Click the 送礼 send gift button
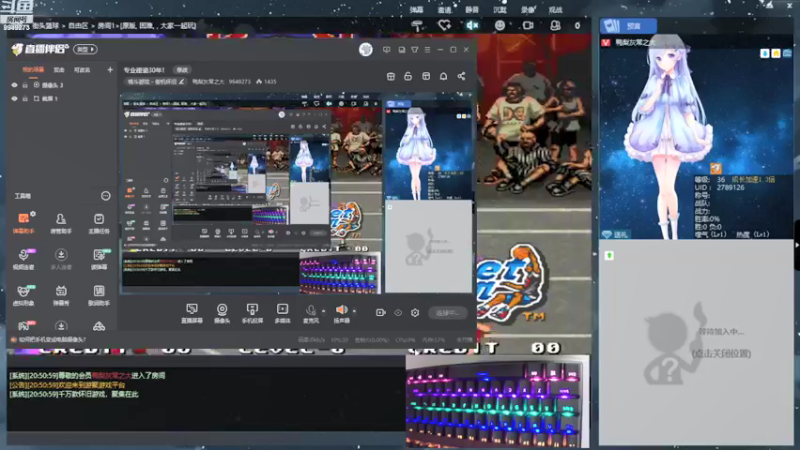800x450 pixels. [616, 235]
